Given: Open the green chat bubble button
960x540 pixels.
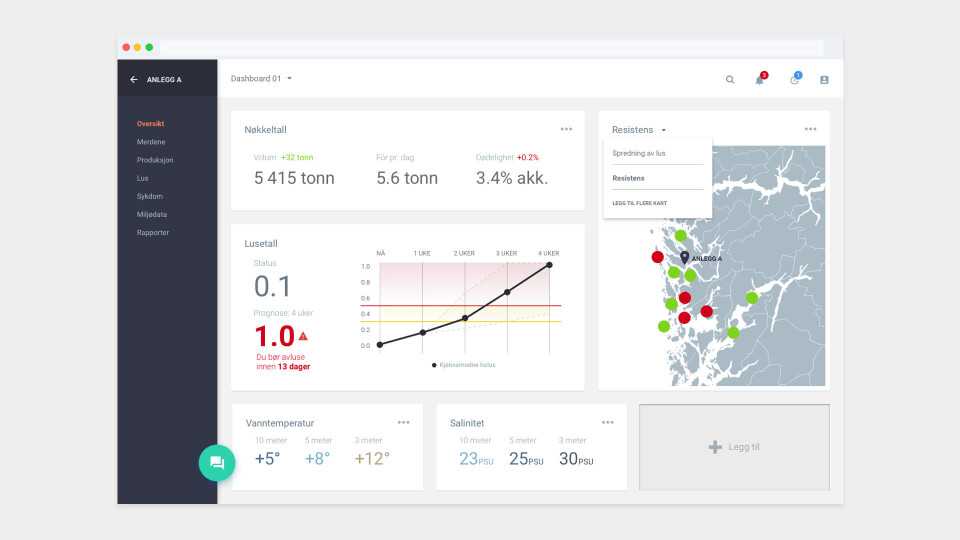Looking at the screenshot, I should (x=217, y=462).
